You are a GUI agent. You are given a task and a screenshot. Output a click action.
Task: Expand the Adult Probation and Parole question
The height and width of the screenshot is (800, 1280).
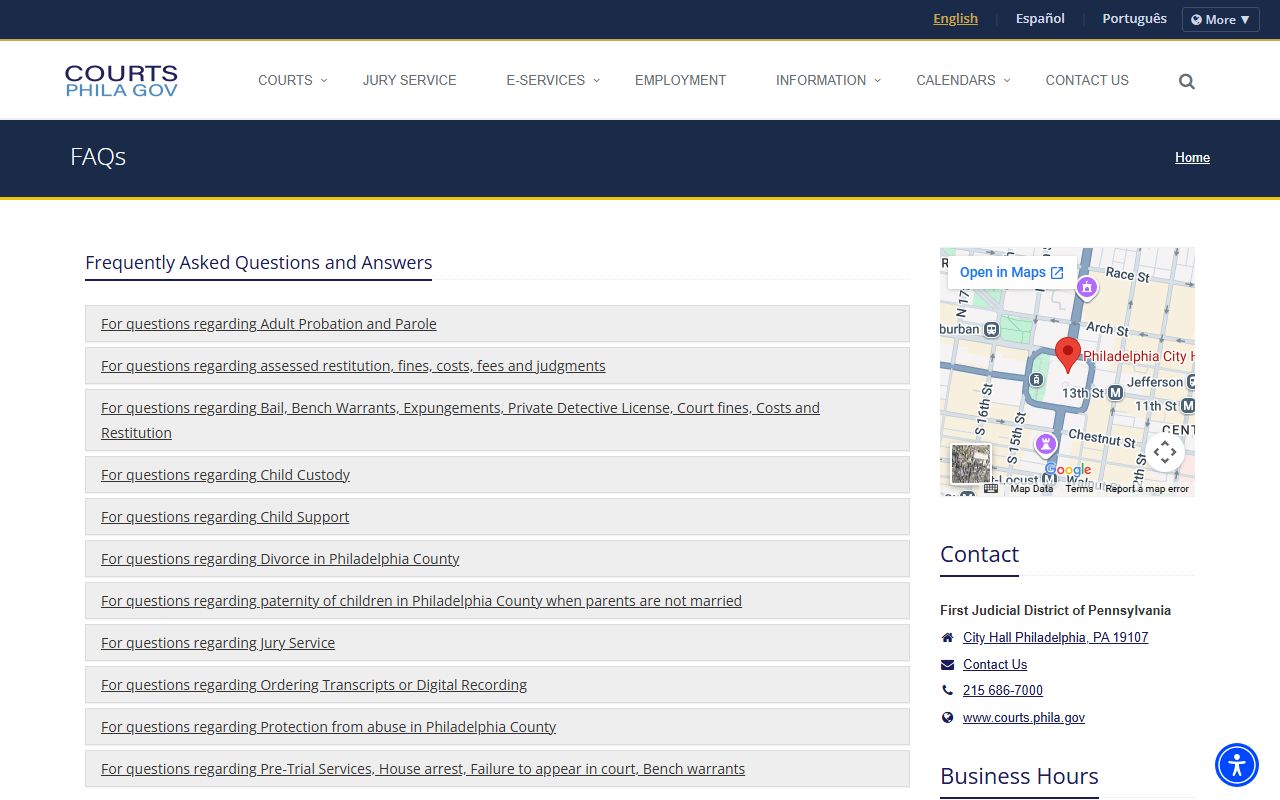(x=497, y=324)
